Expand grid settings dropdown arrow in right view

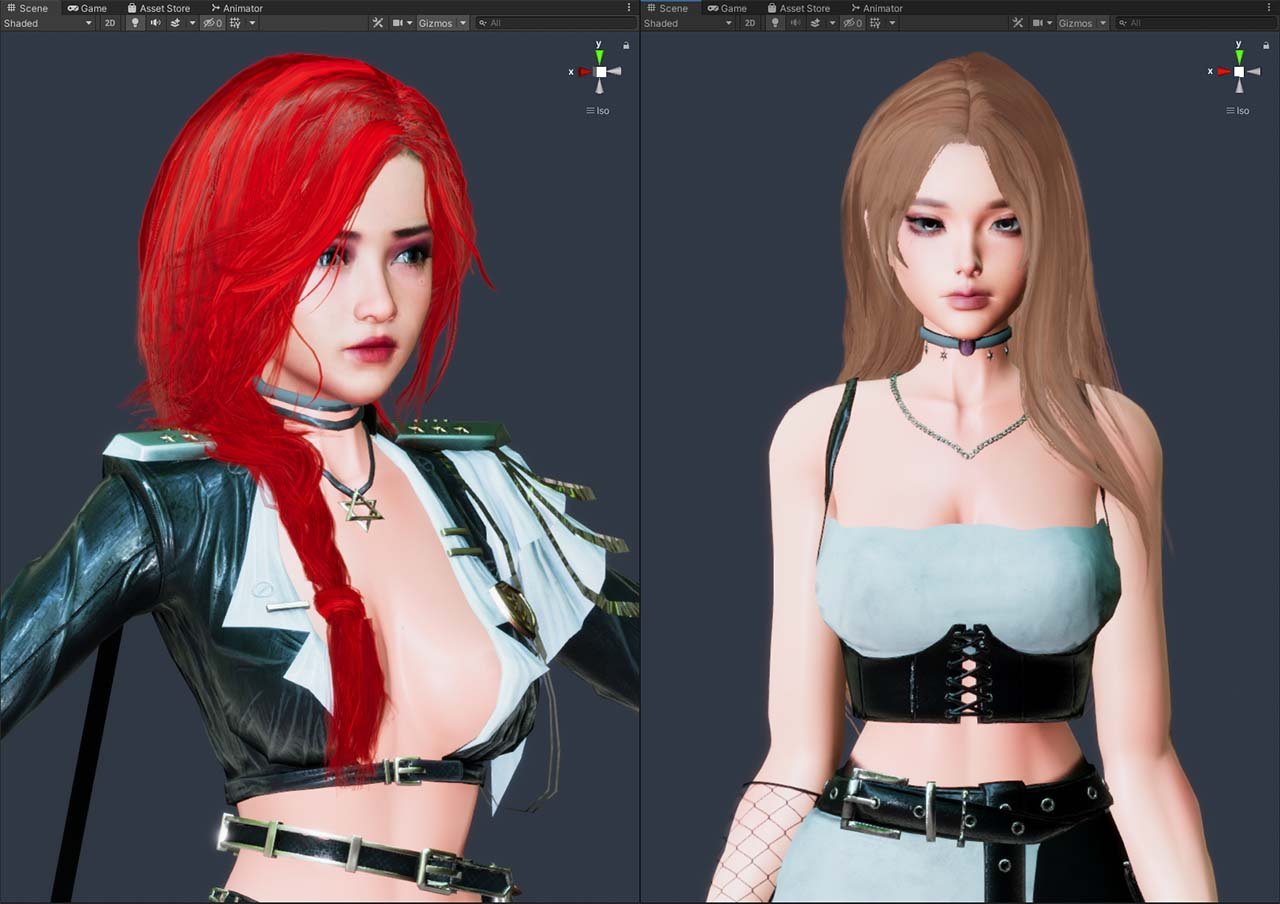point(891,23)
